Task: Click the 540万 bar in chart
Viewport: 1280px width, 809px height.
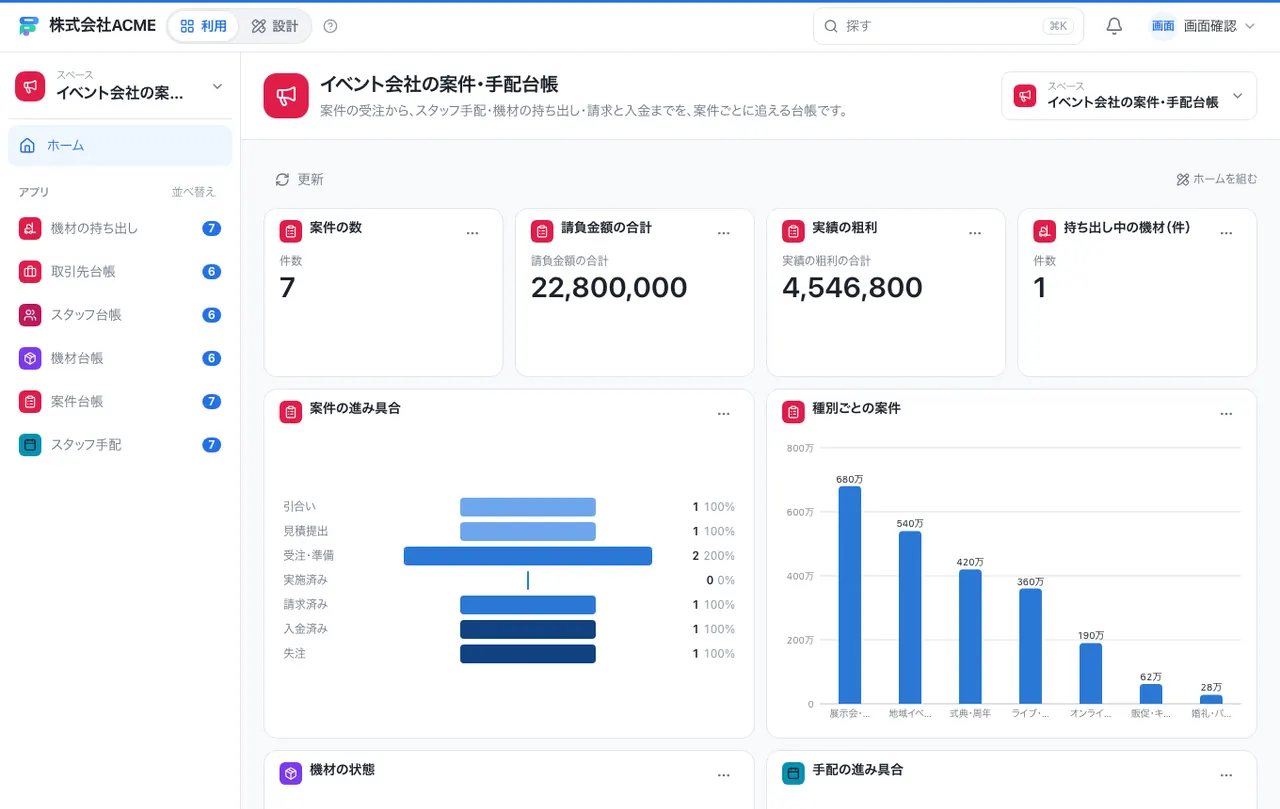Action: click(x=910, y=618)
